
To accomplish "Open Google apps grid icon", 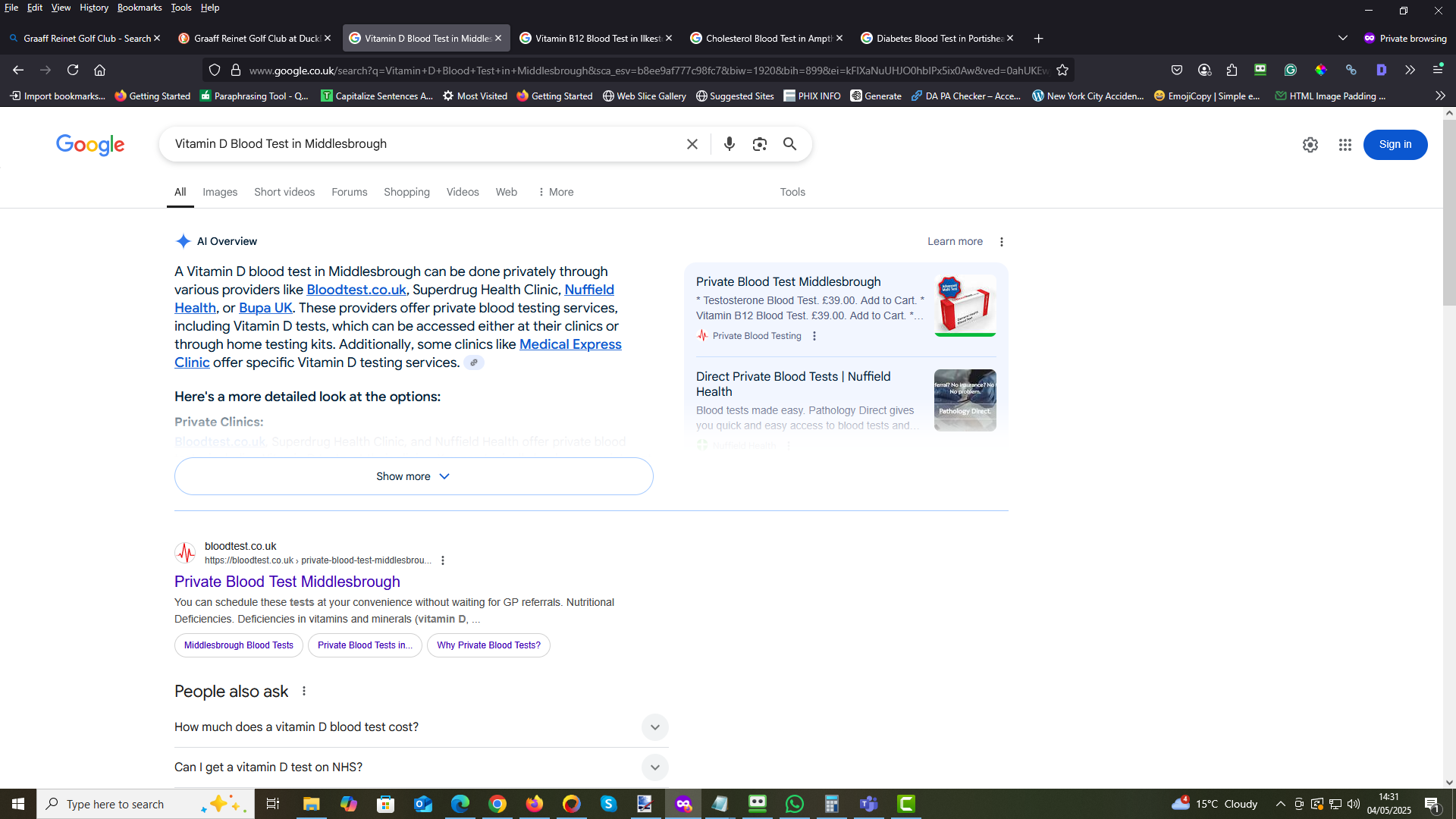I will tap(1345, 145).
